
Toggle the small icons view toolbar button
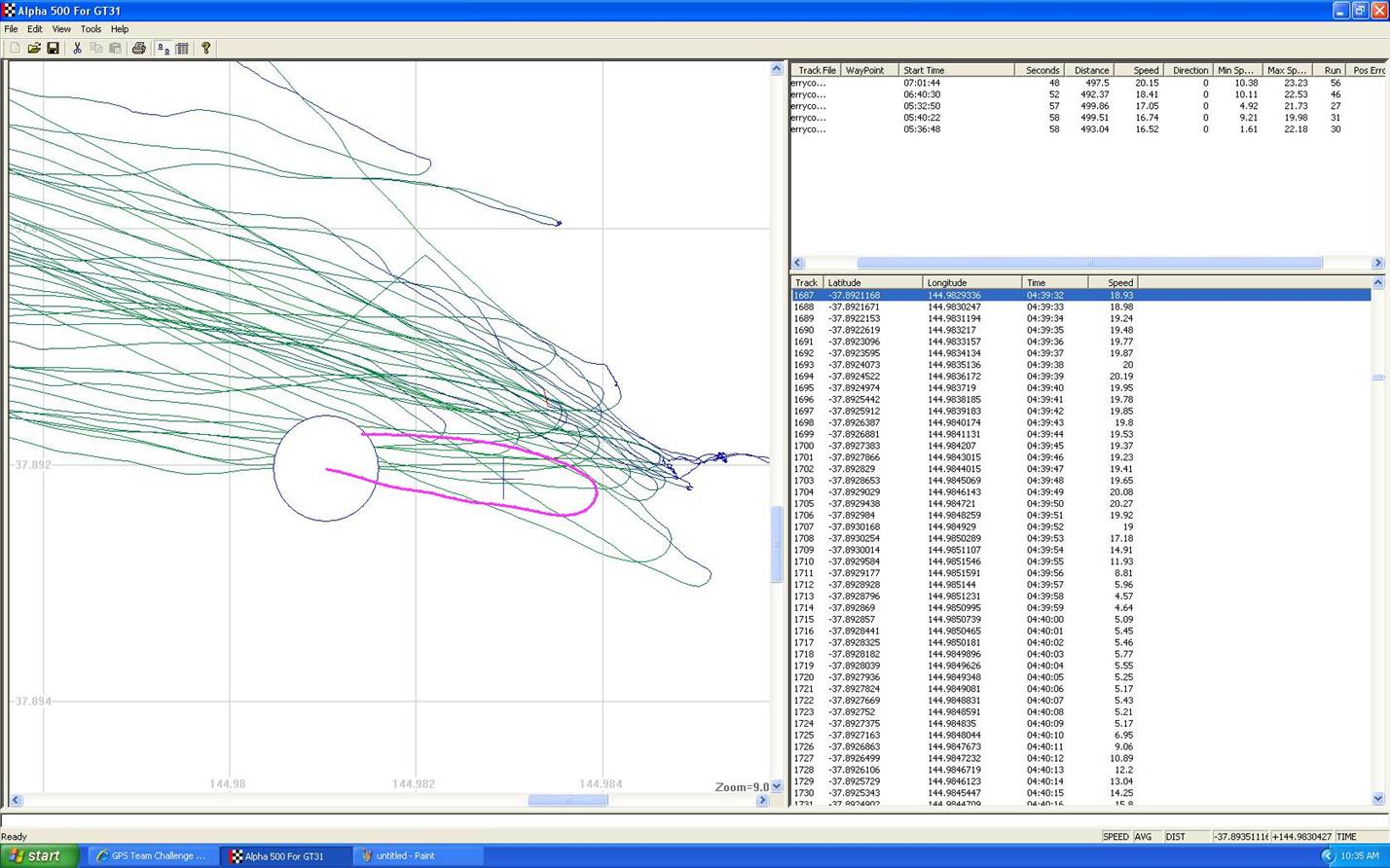(163, 48)
